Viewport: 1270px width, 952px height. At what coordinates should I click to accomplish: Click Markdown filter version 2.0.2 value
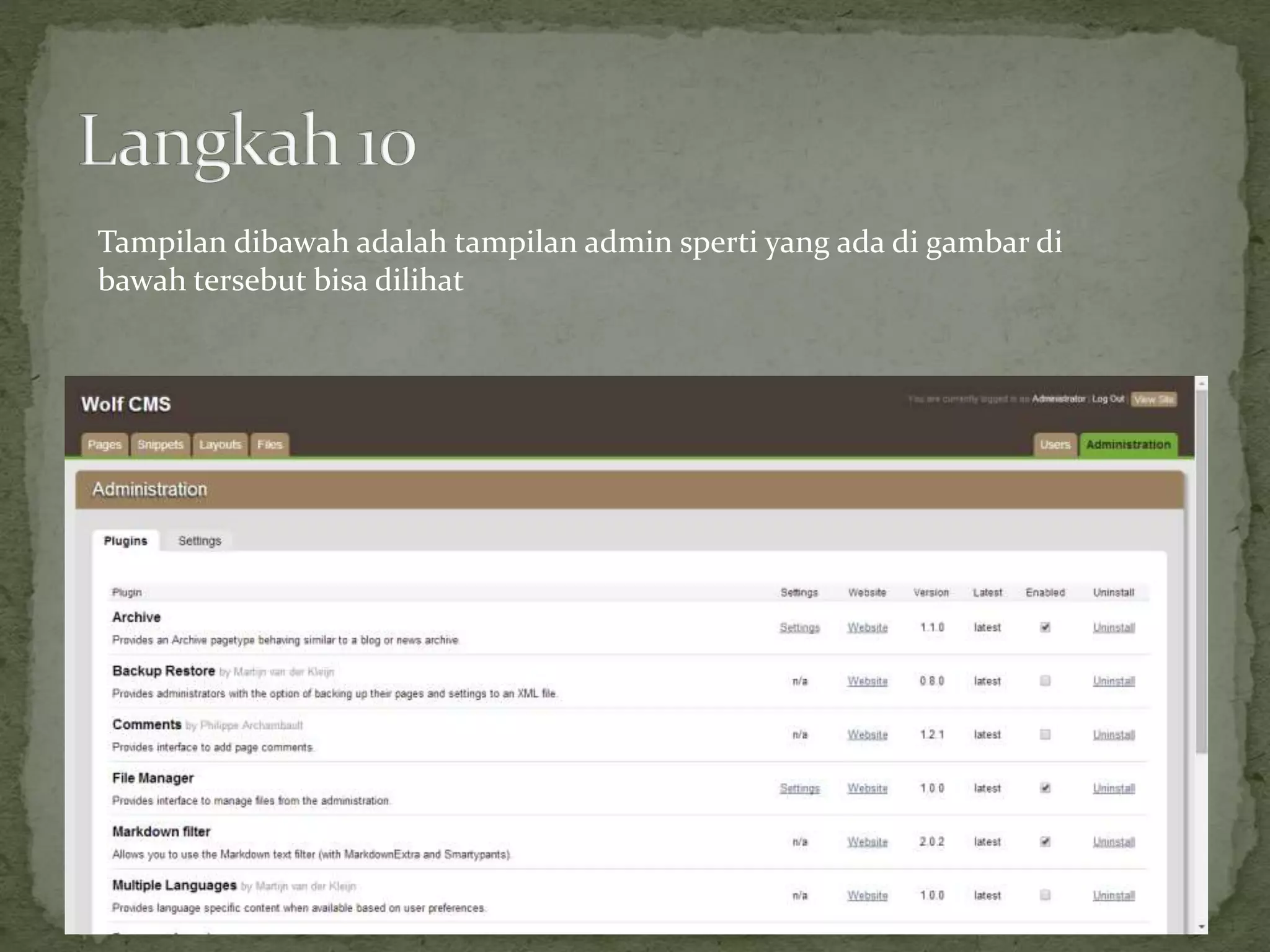(x=931, y=842)
